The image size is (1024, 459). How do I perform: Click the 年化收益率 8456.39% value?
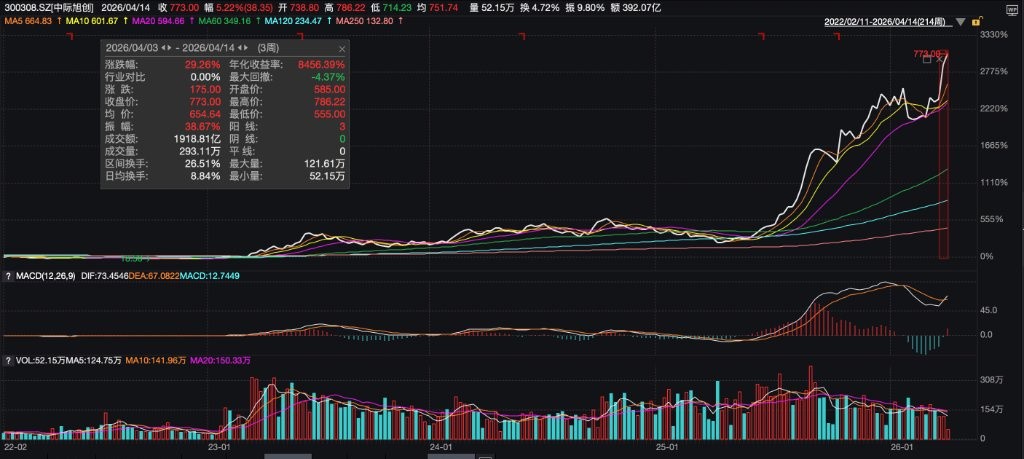322,65
